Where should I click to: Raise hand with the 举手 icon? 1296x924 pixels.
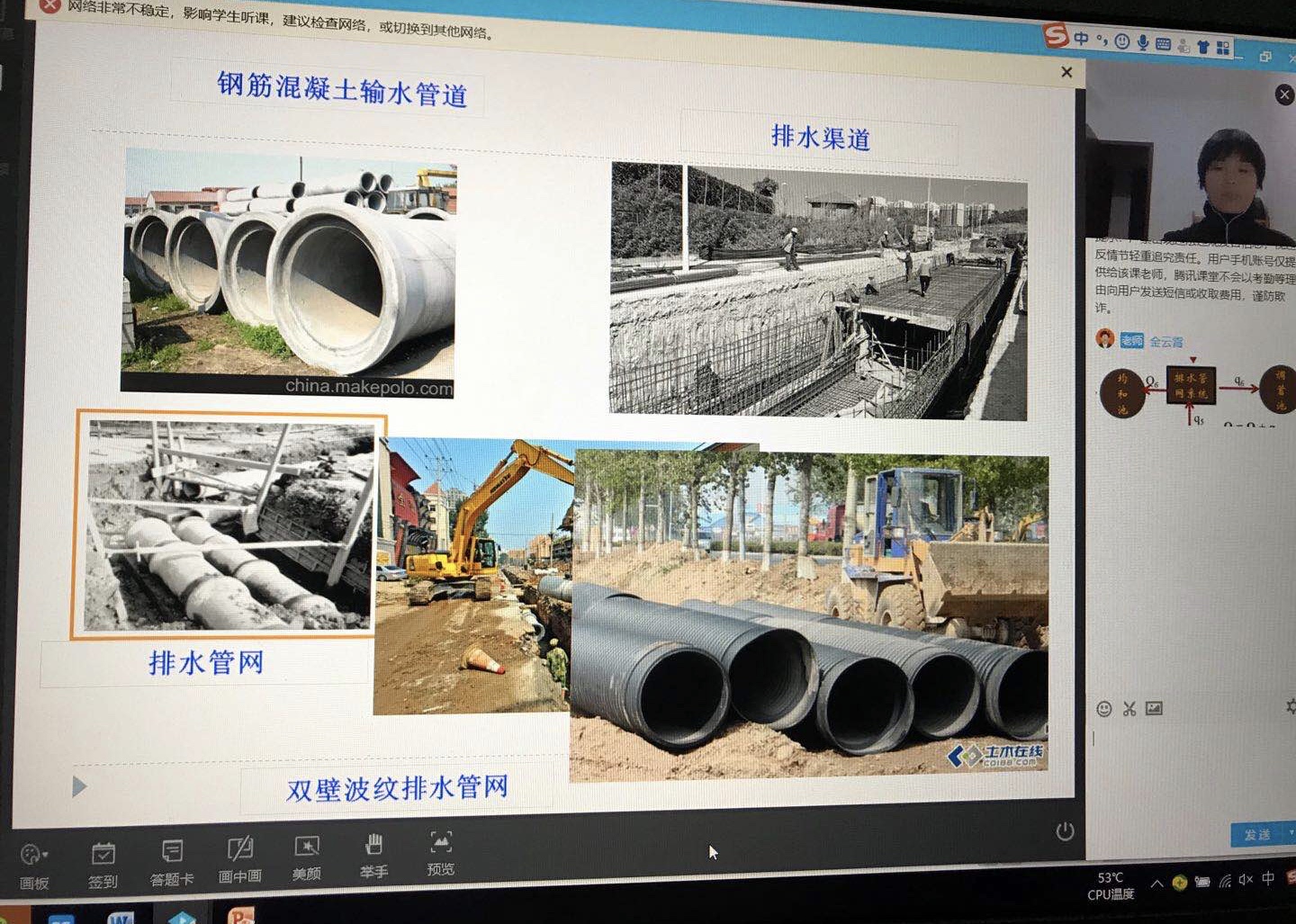pyautogui.click(x=373, y=855)
